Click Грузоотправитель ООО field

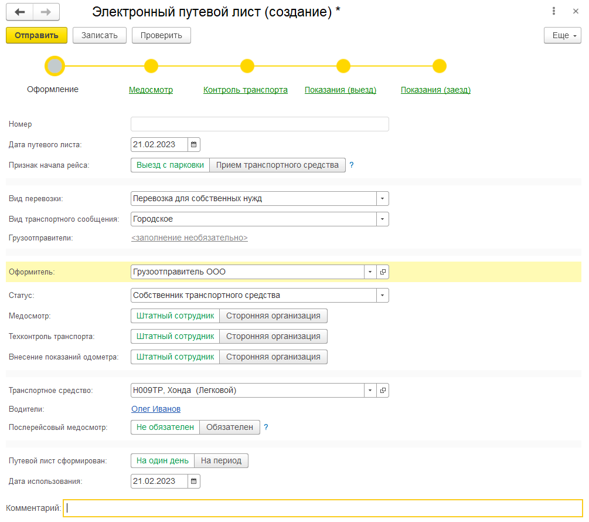coord(248,272)
